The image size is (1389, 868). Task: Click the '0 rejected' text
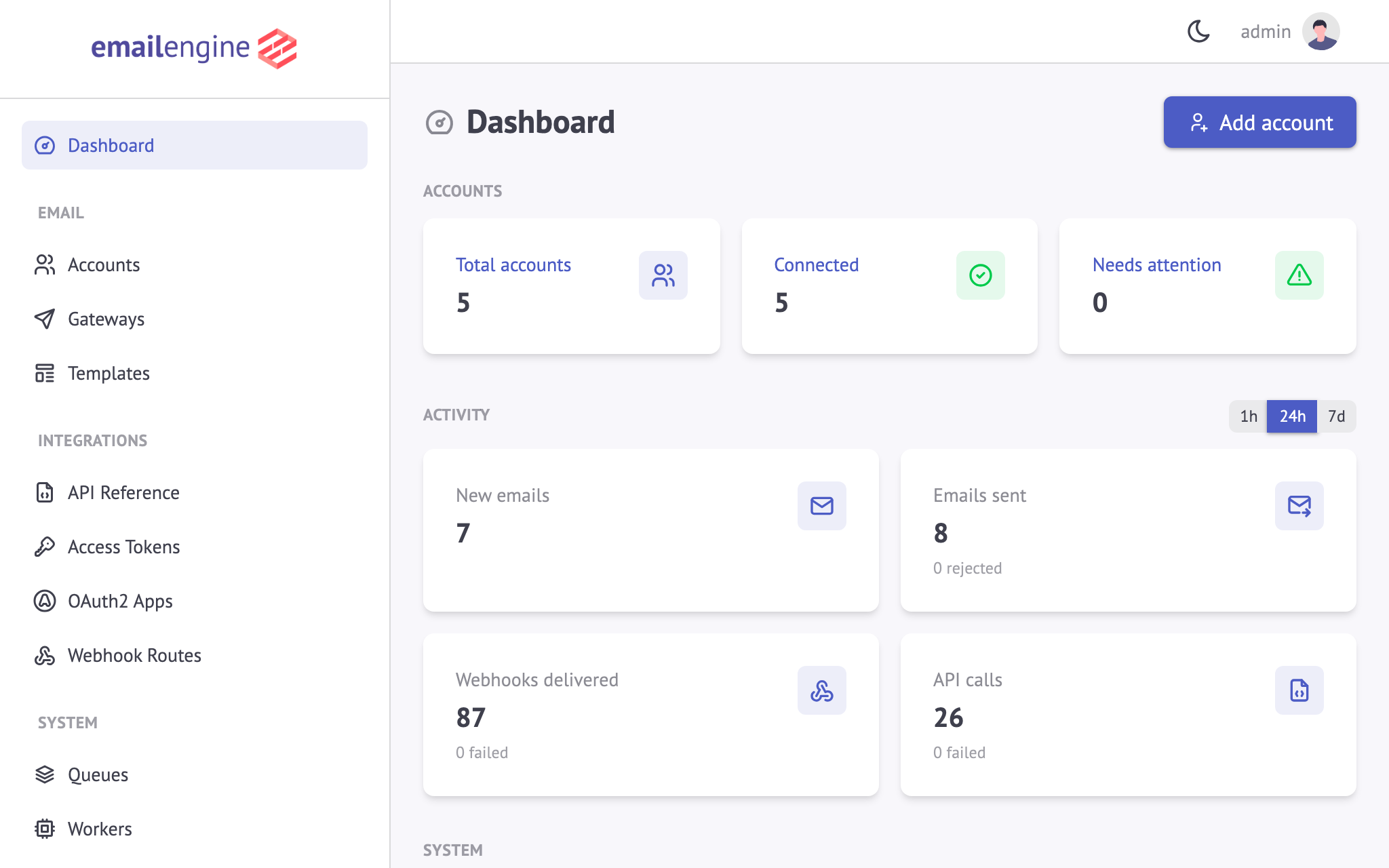pos(967,568)
